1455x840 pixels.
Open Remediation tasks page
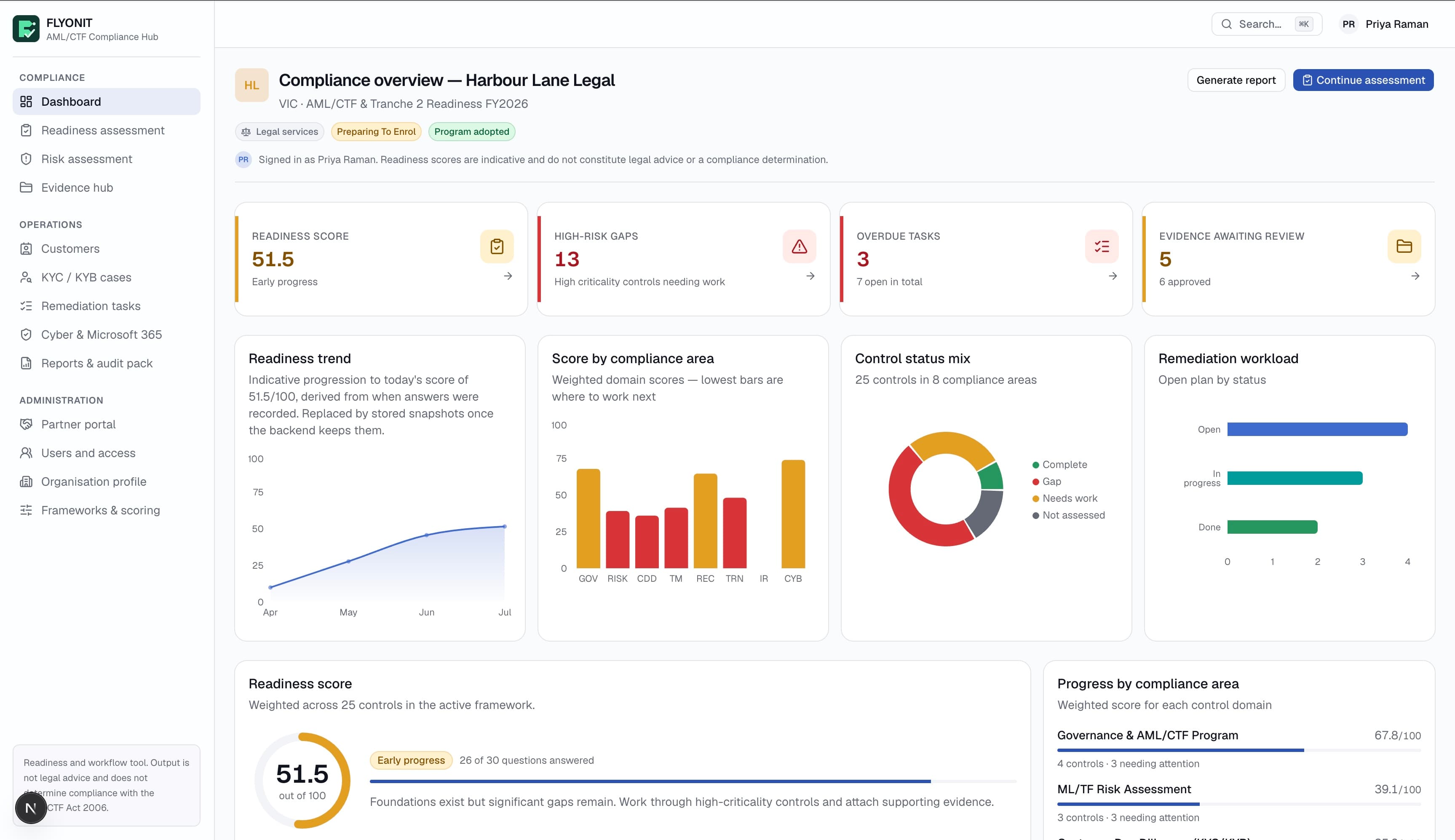pos(106,306)
